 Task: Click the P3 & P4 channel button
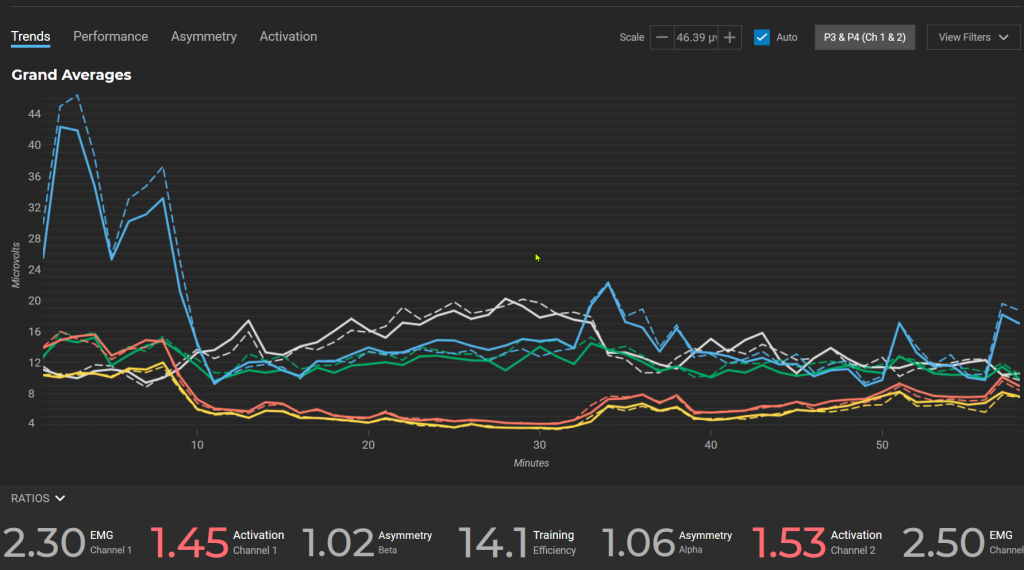pyautogui.click(x=864, y=38)
